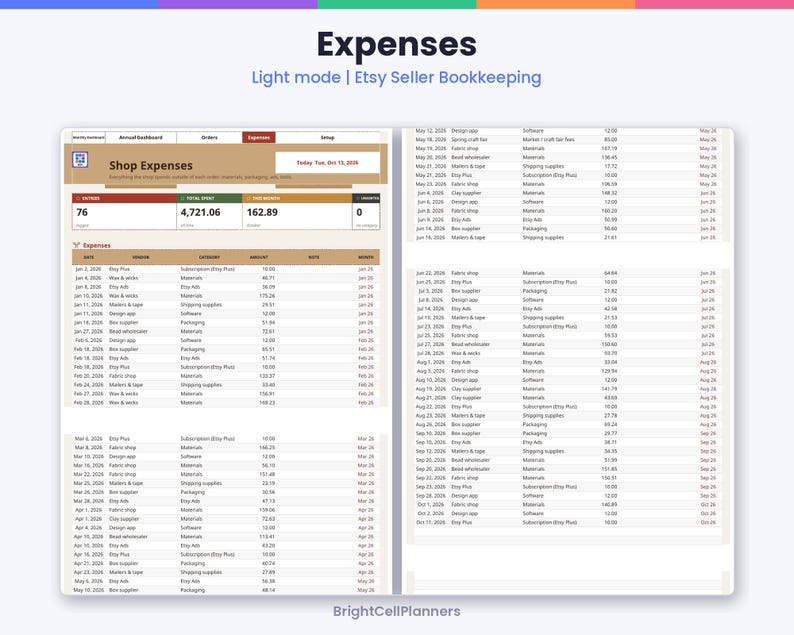Select amount 151.48 in Mar 22 row
794x635 pixels.
(267, 474)
